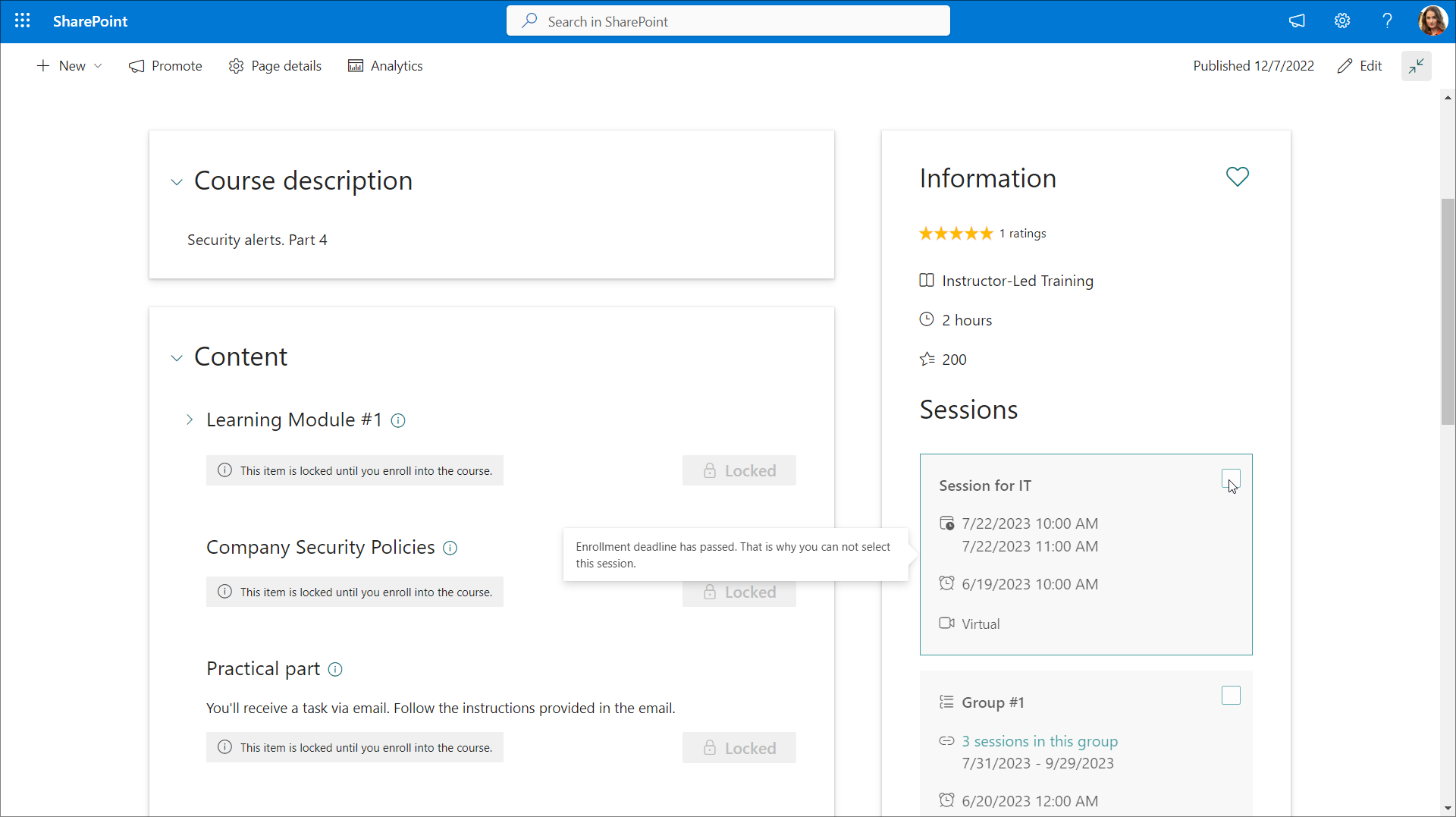
Task: Click the Edit page button
Action: coord(1360,66)
